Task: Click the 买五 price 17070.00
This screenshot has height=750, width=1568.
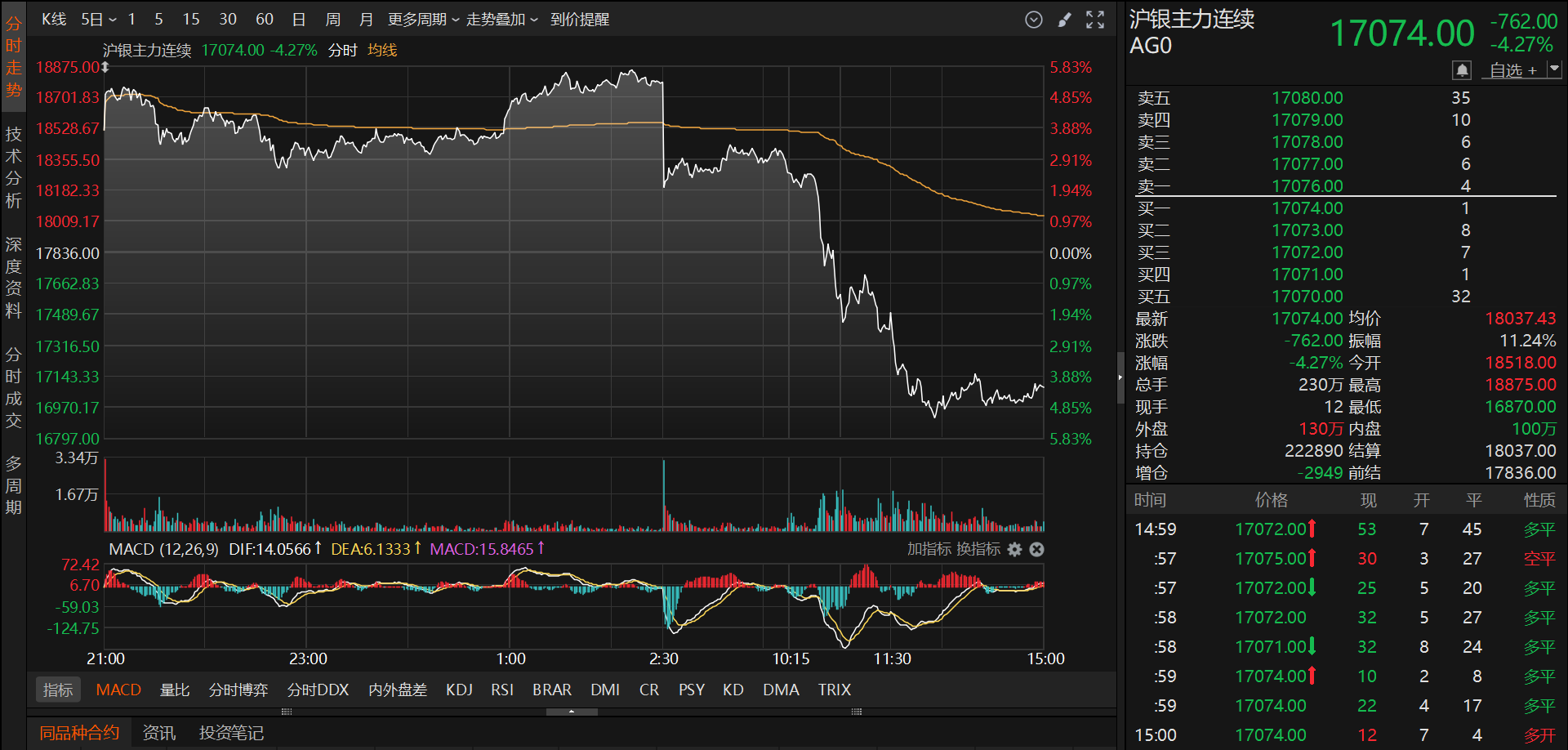Action: click(x=1307, y=297)
